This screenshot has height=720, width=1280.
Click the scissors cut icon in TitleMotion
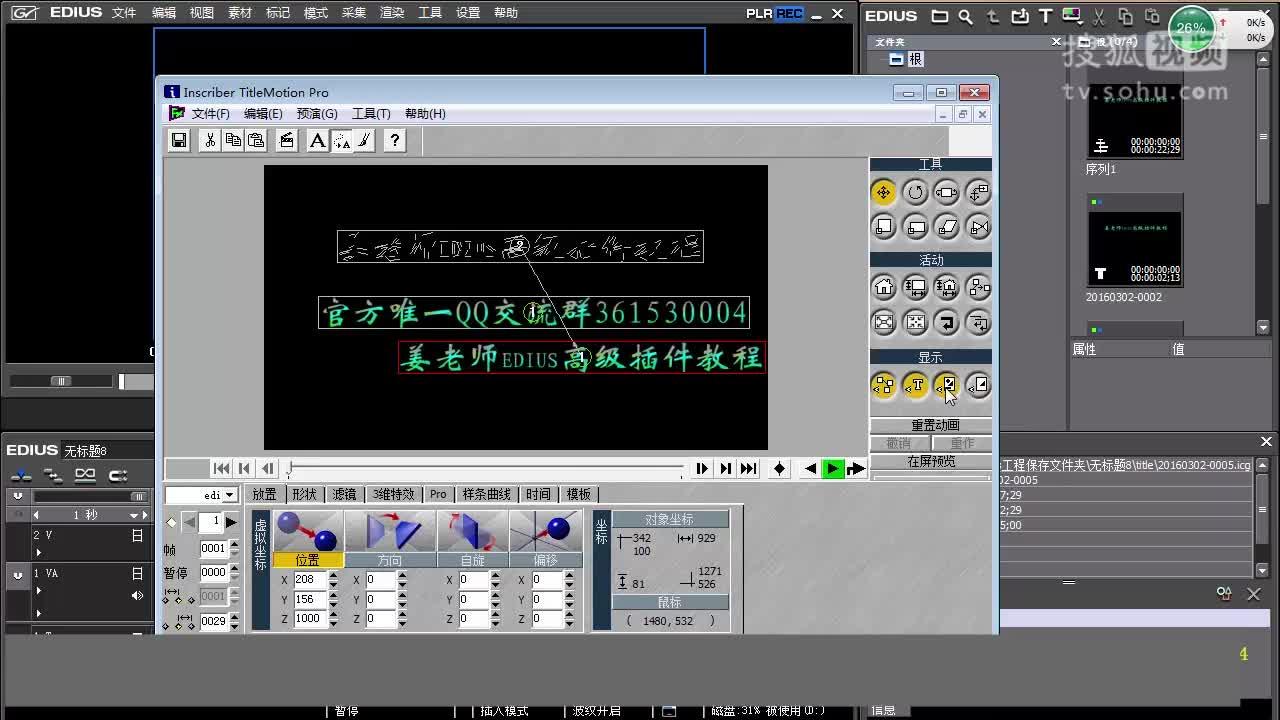[210, 141]
